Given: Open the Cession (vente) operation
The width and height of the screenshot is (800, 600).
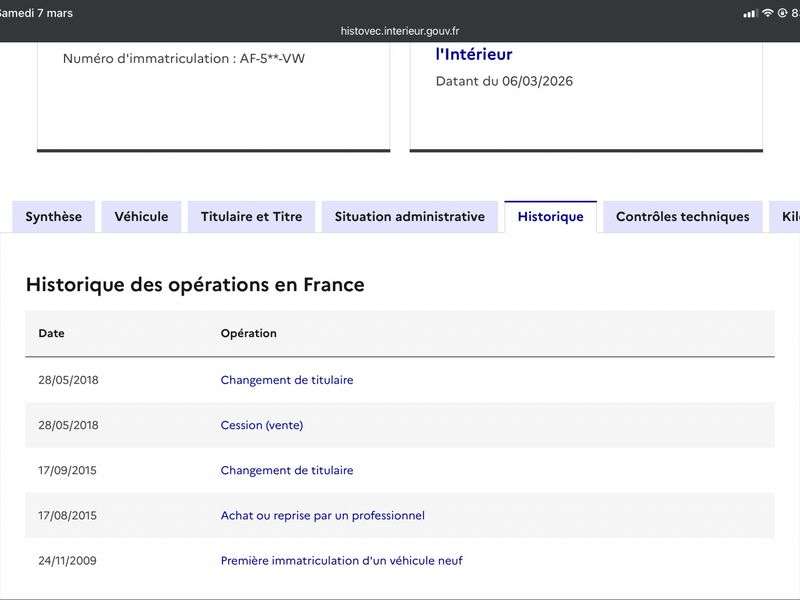Looking at the screenshot, I should (261, 425).
